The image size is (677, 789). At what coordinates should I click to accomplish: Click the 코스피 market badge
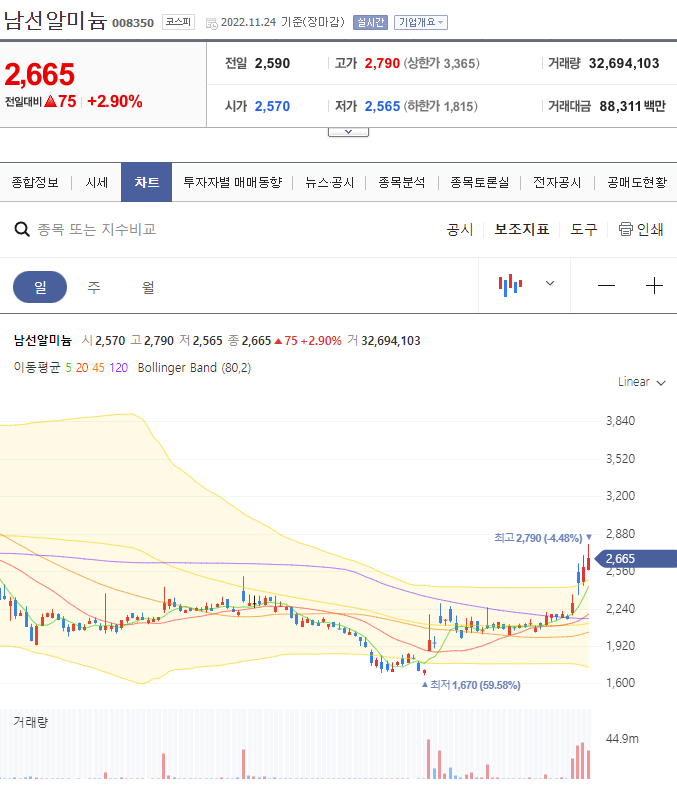click(178, 22)
